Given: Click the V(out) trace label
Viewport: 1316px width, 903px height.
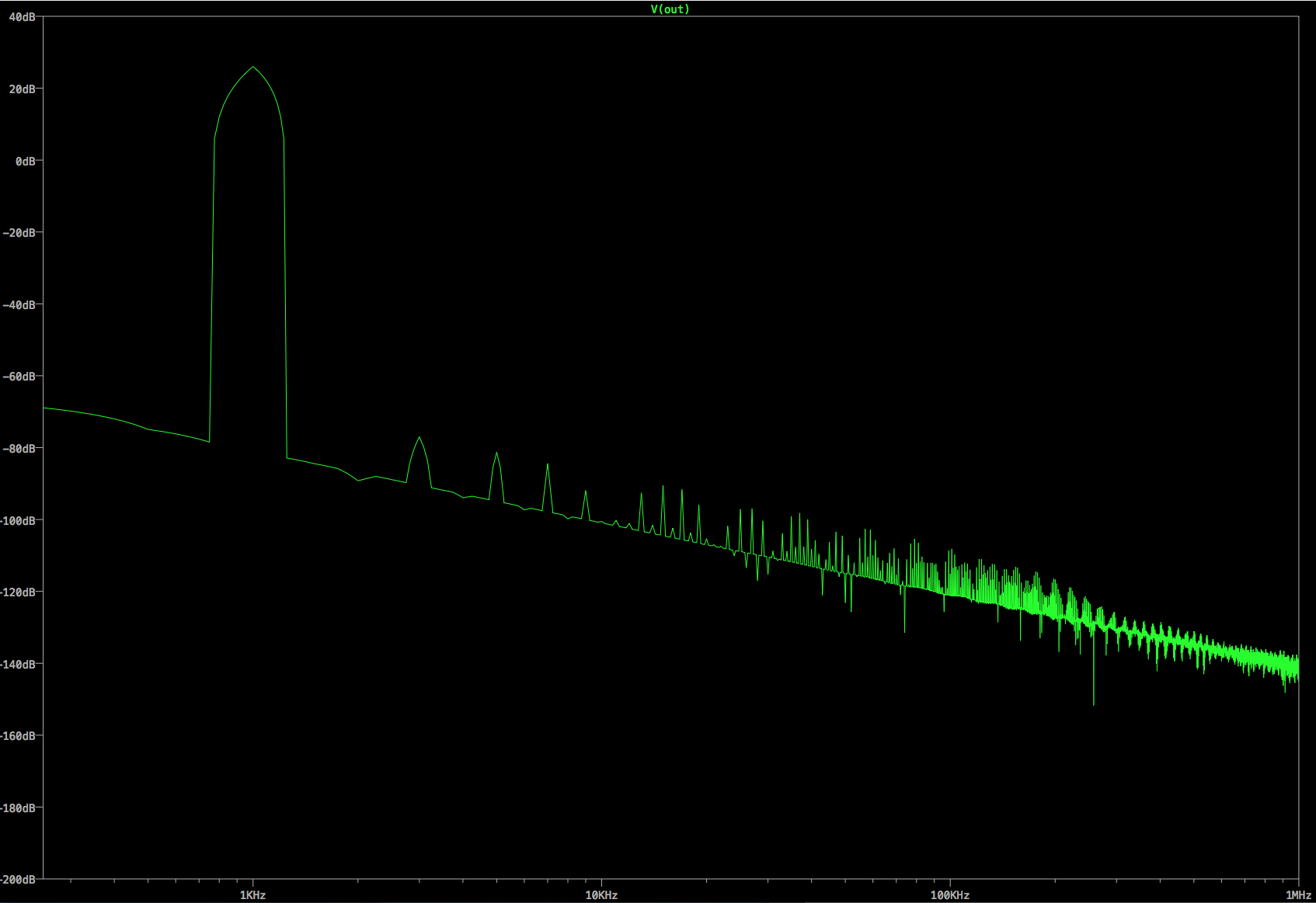Looking at the screenshot, I should click(670, 9).
